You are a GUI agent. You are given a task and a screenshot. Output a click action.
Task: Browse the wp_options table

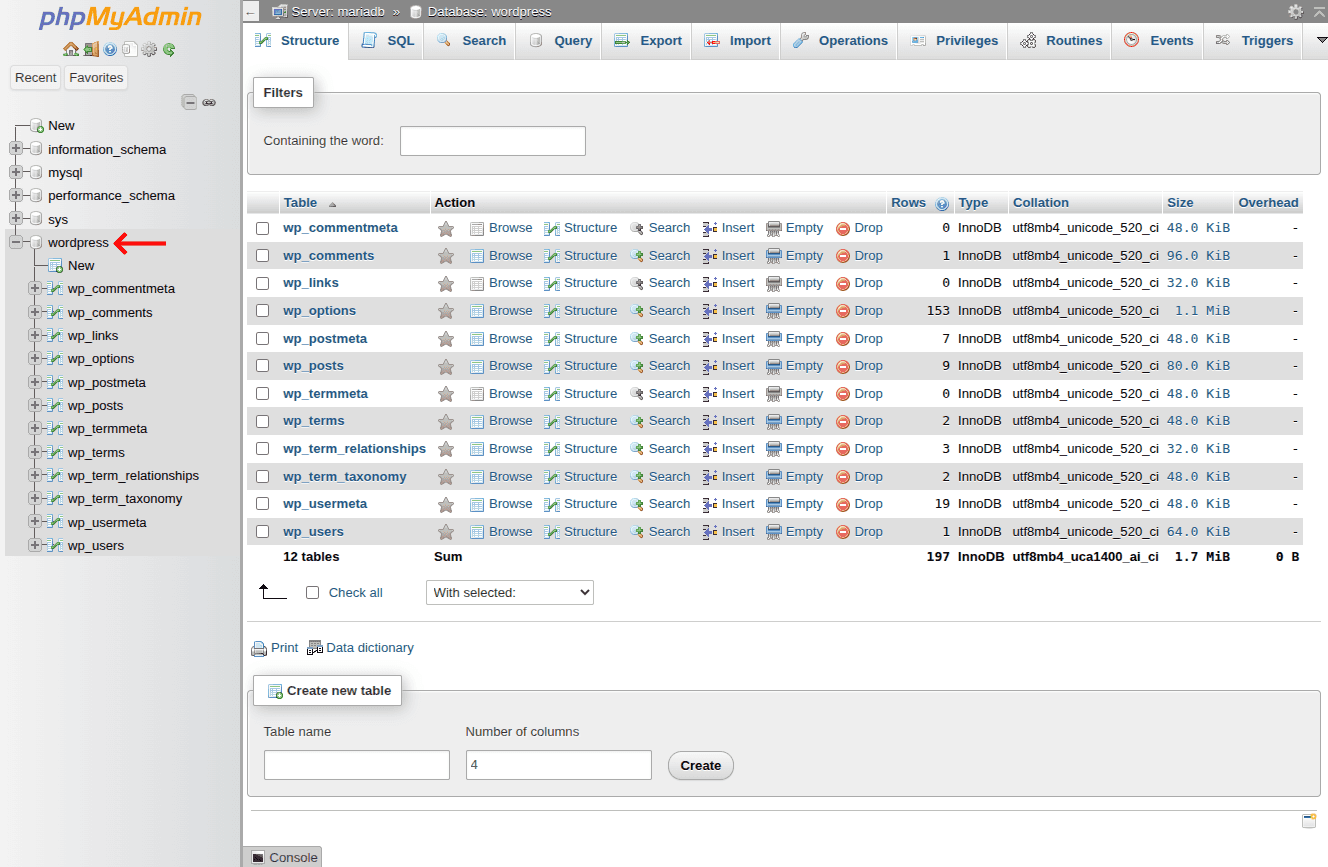[501, 311]
